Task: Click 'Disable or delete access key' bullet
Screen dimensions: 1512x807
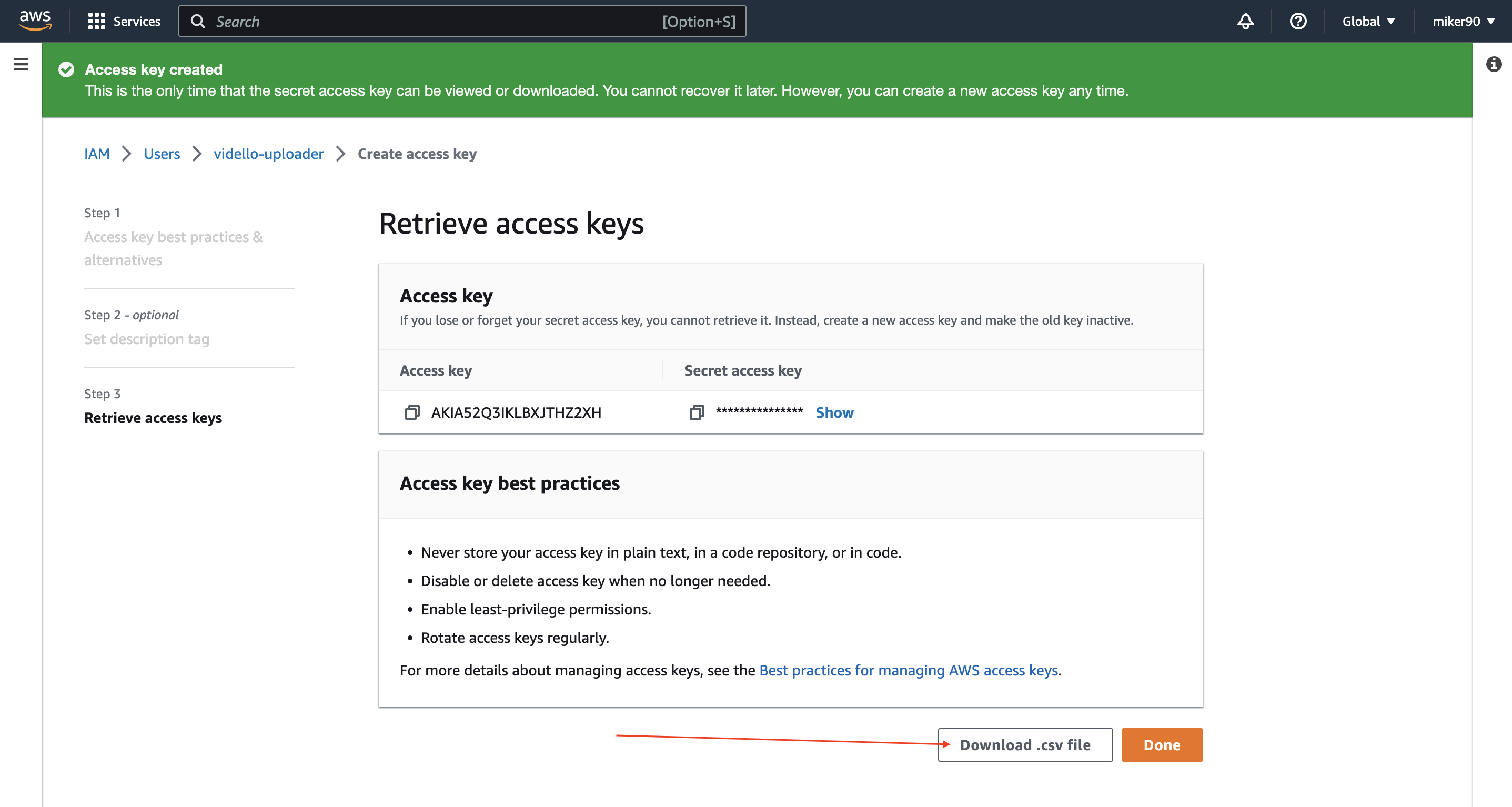Action: coord(595,581)
